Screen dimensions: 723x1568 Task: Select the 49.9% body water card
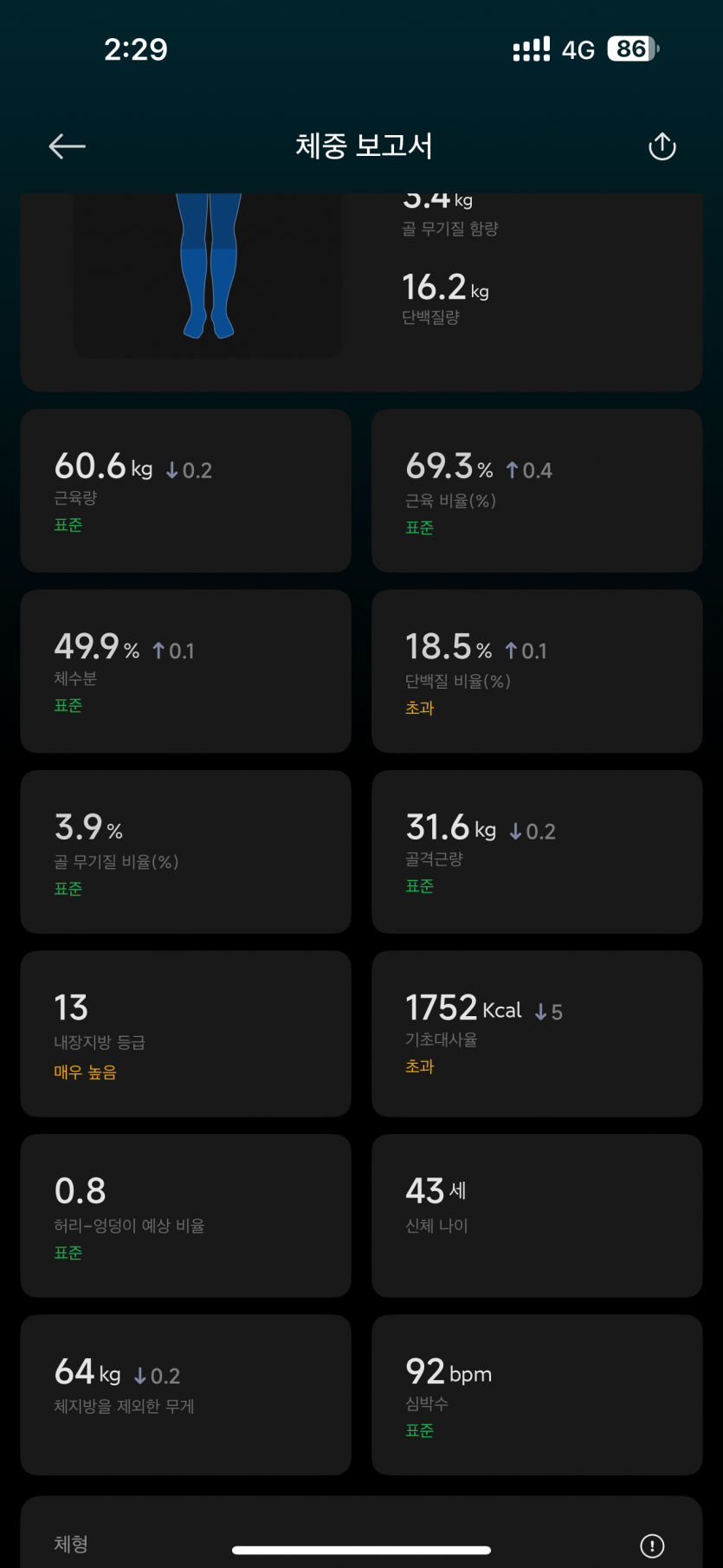(185, 671)
